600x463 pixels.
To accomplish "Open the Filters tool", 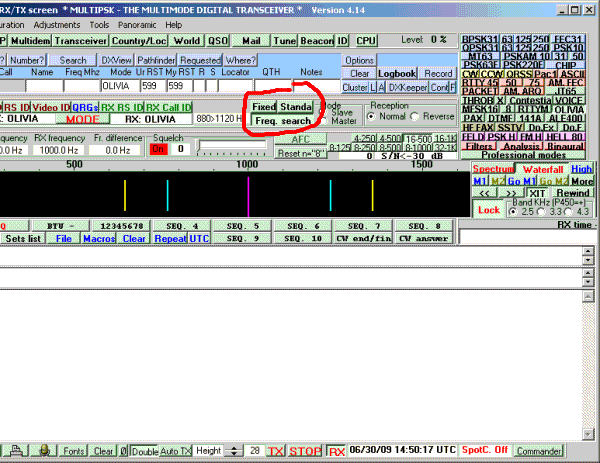I will point(479,146).
